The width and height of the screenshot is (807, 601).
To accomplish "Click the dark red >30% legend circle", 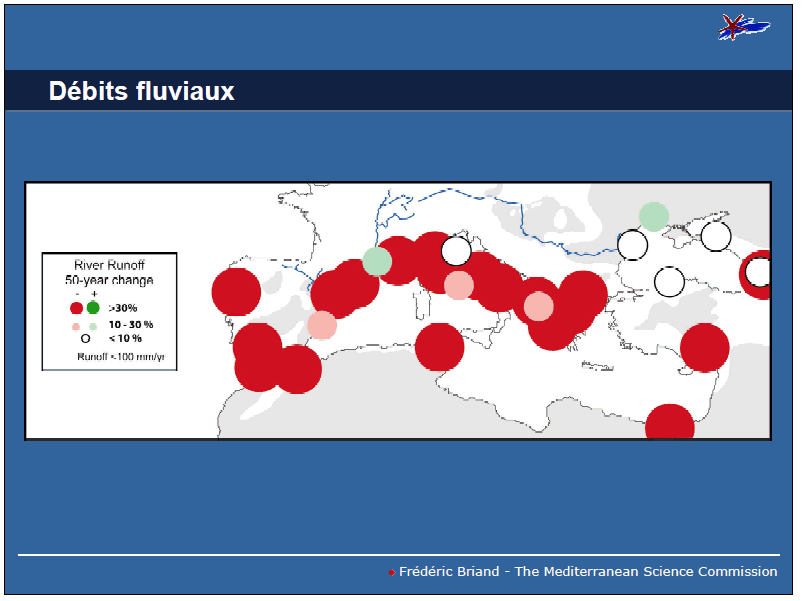I will click(76, 307).
